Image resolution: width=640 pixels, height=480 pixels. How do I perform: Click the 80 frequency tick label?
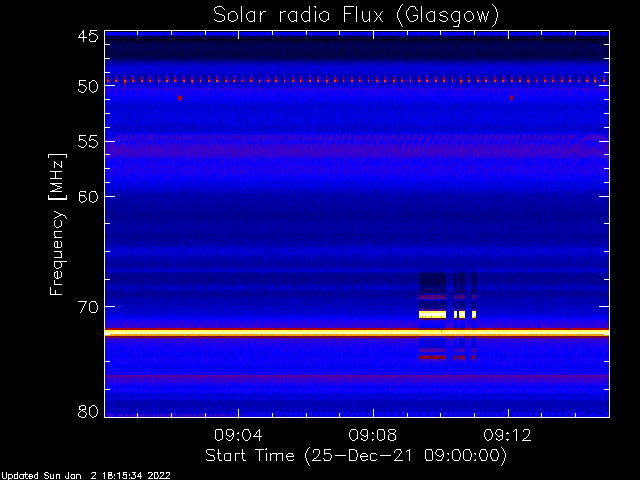click(x=88, y=411)
